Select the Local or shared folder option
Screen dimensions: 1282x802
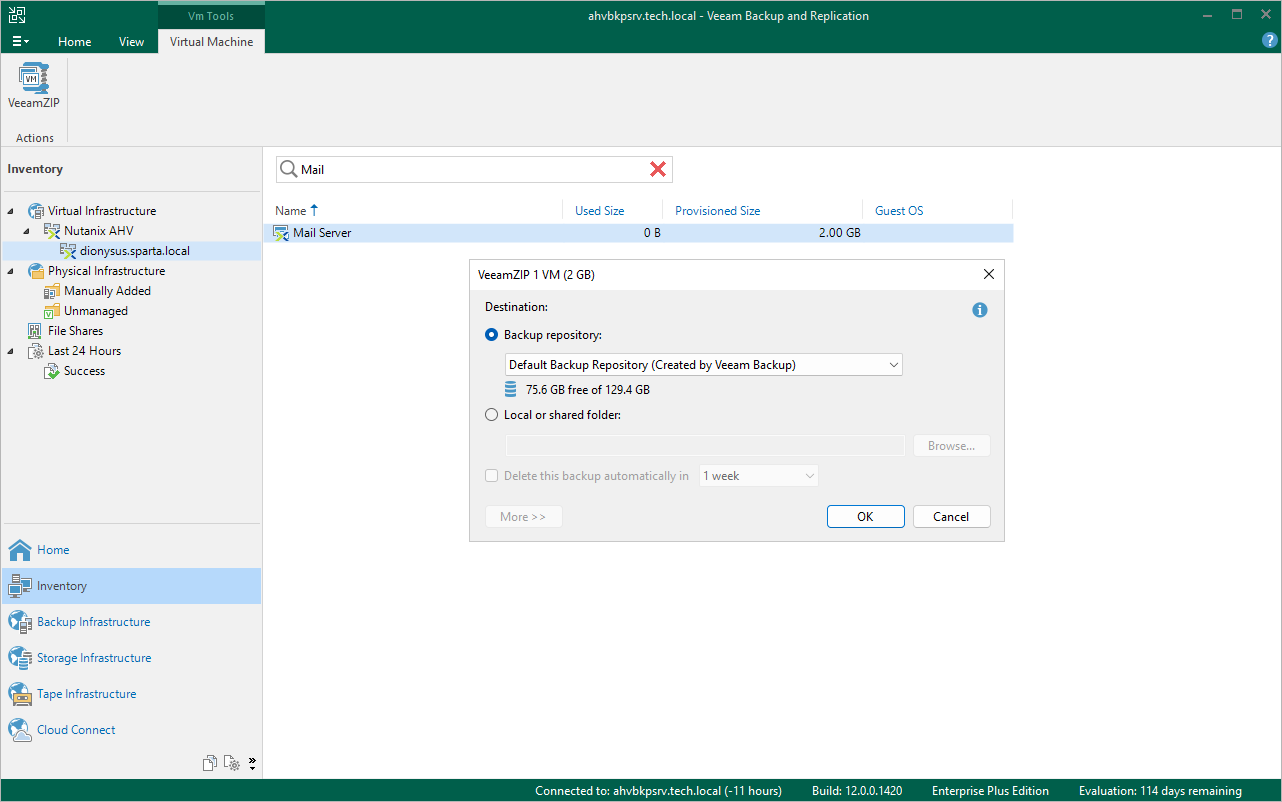click(x=491, y=415)
